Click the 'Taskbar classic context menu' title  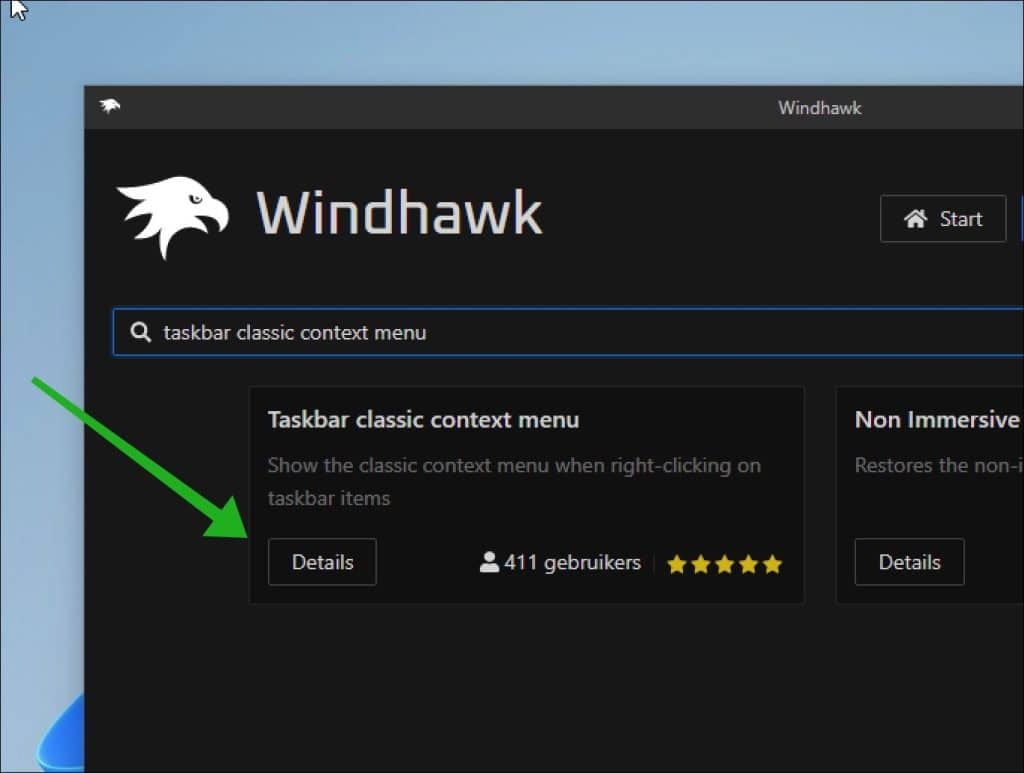(423, 420)
